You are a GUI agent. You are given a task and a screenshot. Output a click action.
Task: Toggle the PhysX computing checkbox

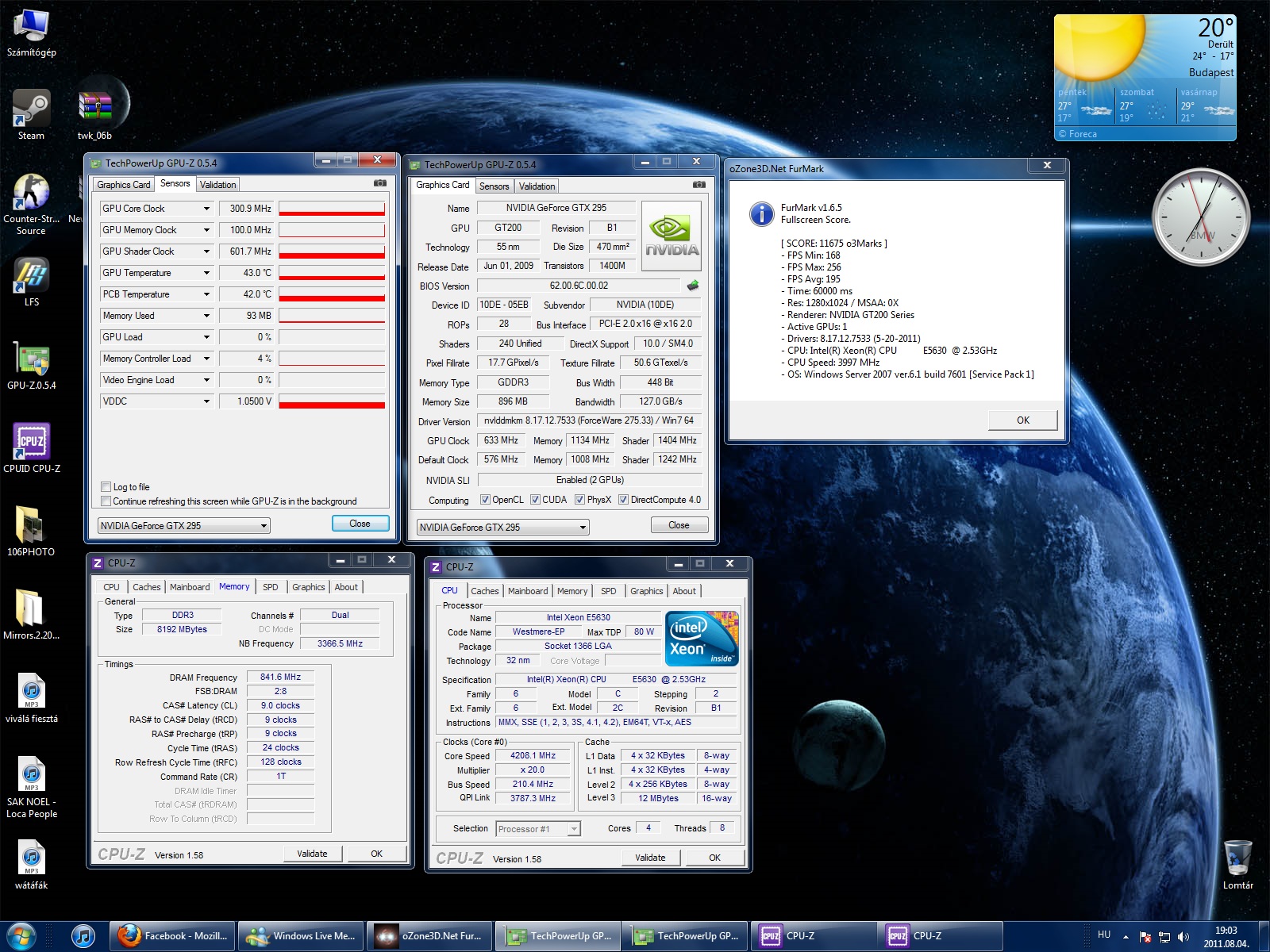(x=580, y=500)
